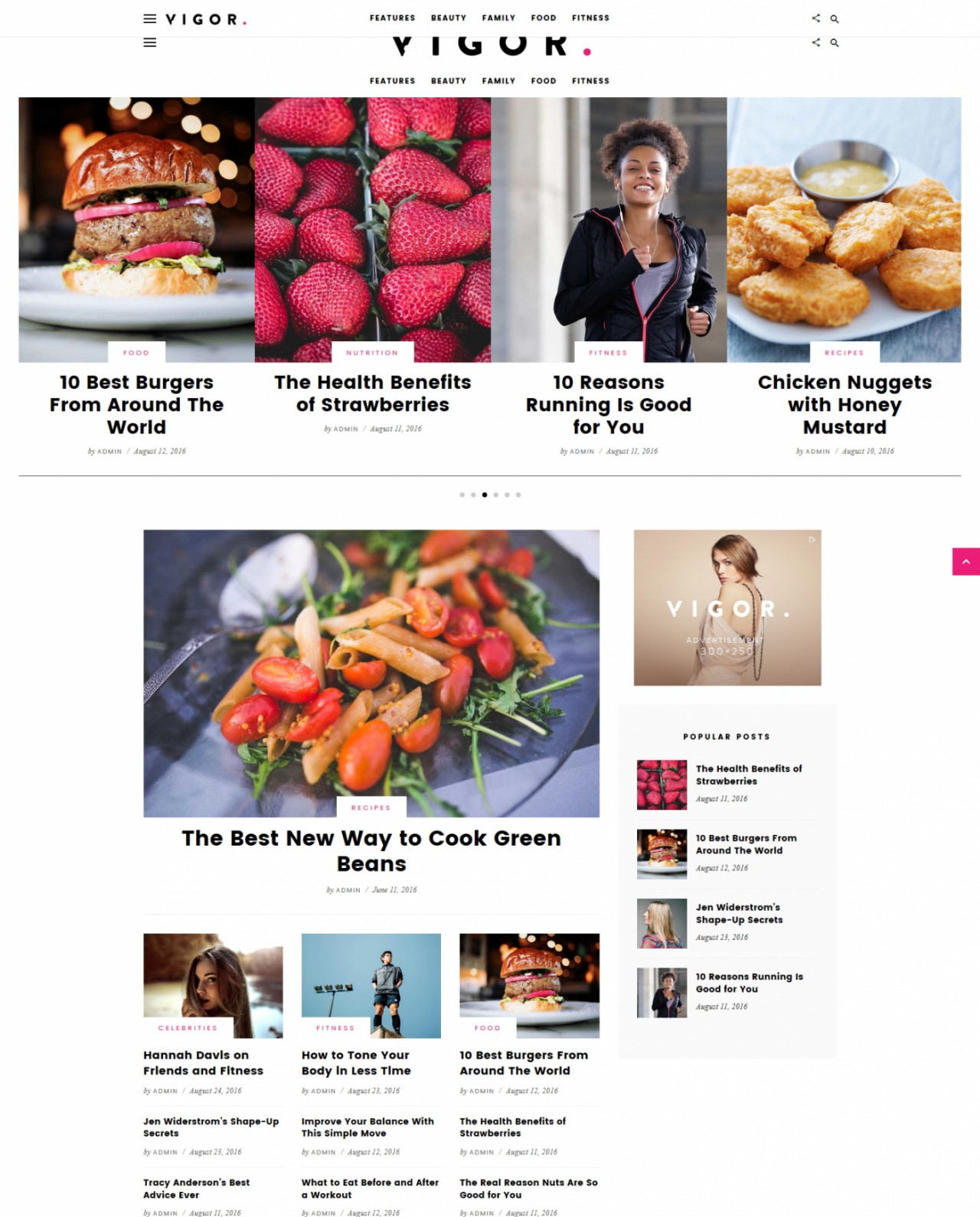980x1217 pixels.
Task: Click the VIGOR logo in sticky header
Action: [206, 19]
